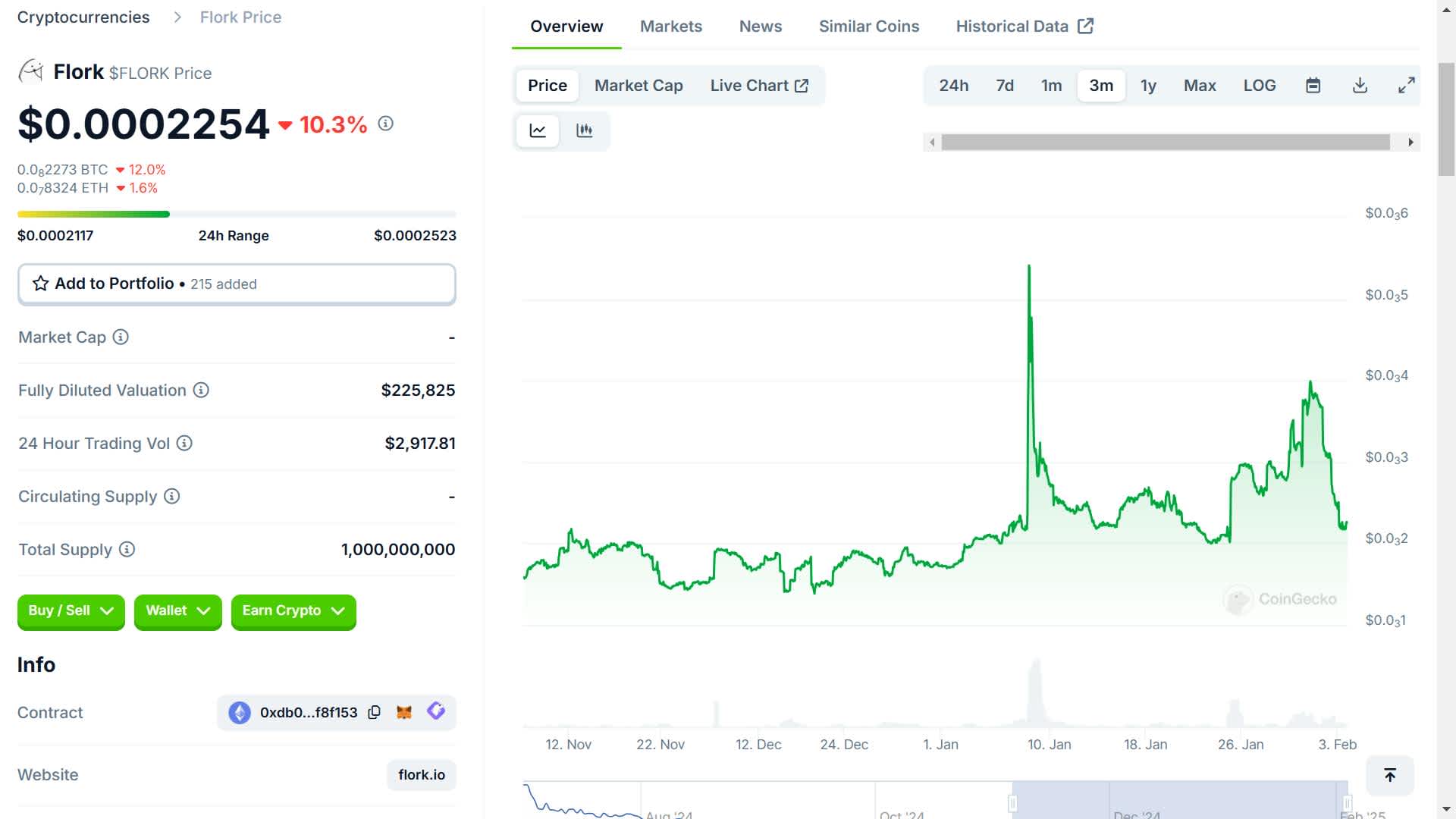Click the chart scrollbar left arrow
This screenshot has height=819, width=1456.
click(932, 142)
